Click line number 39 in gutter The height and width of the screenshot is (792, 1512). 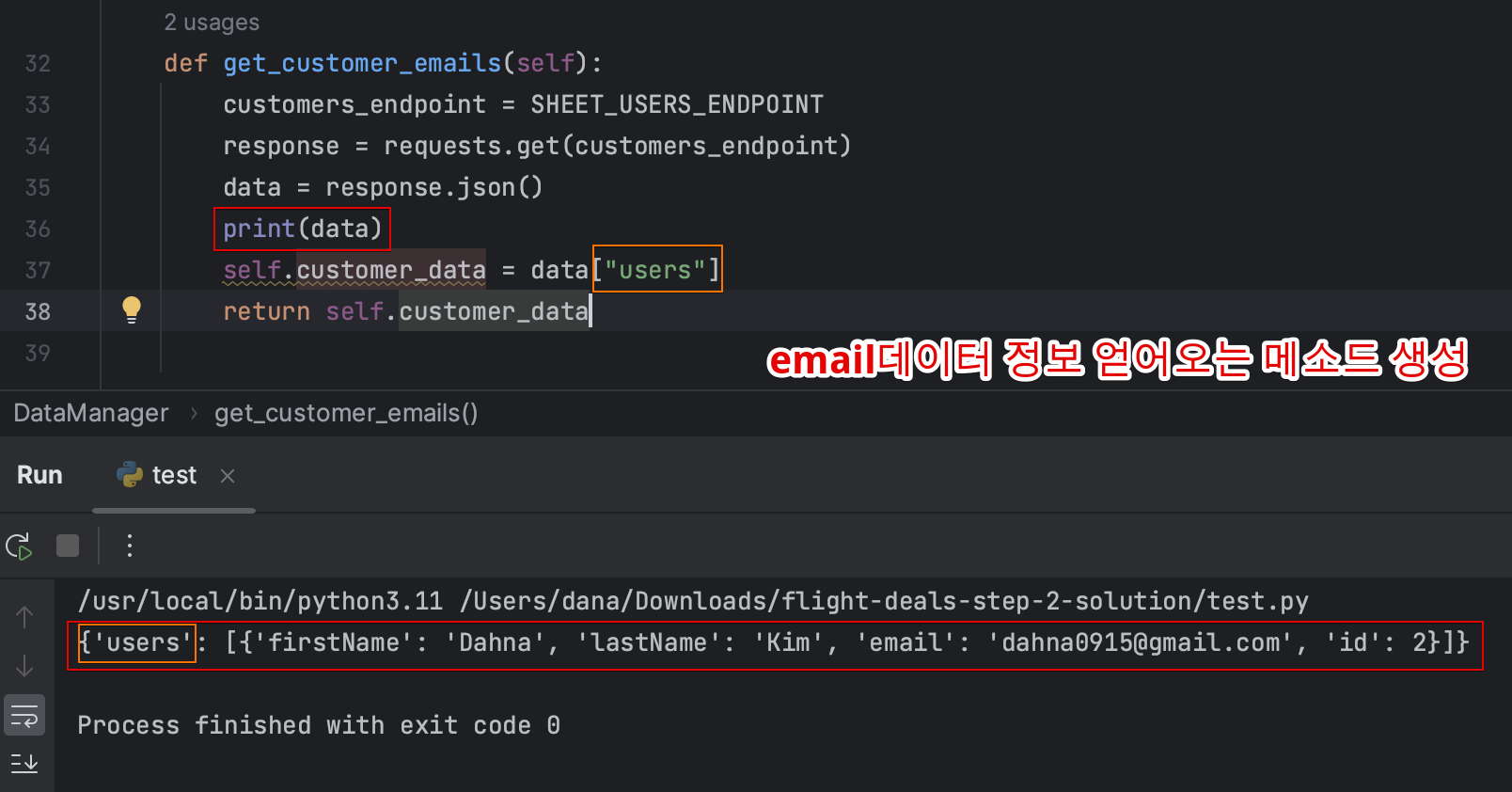[38, 353]
